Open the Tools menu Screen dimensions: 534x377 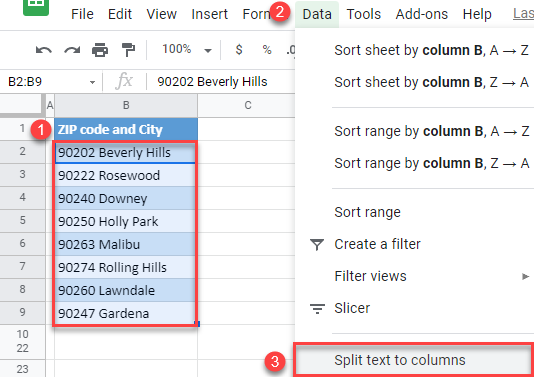click(364, 14)
